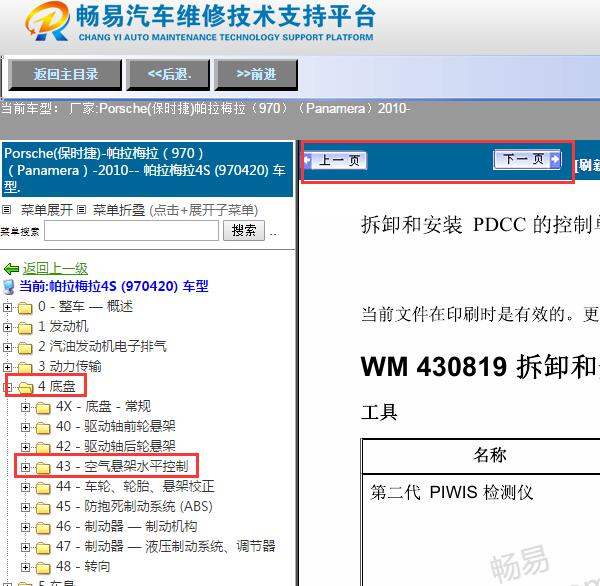Collapse the 4 底盘 node

coord(7,387)
